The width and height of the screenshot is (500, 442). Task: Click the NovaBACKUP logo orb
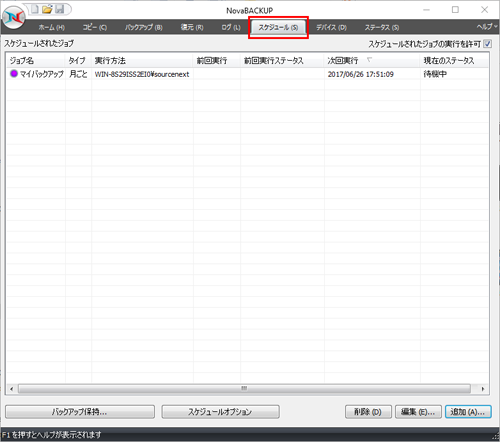click(14, 17)
